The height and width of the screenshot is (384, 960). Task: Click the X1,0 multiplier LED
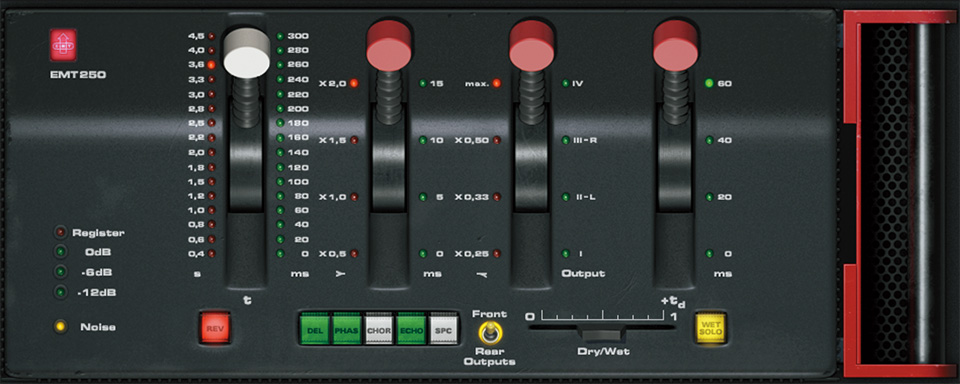[x=354, y=197]
